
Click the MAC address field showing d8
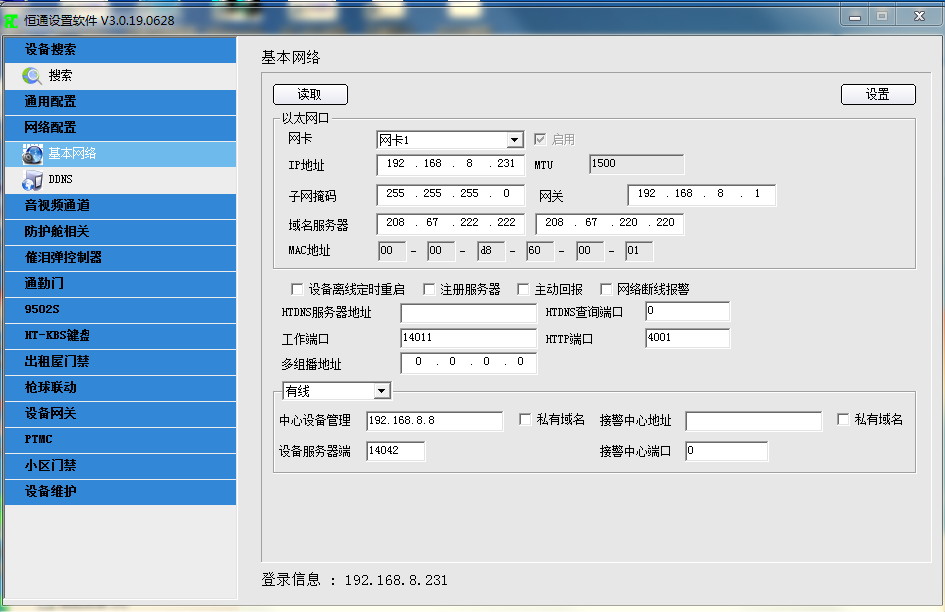click(x=491, y=251)
